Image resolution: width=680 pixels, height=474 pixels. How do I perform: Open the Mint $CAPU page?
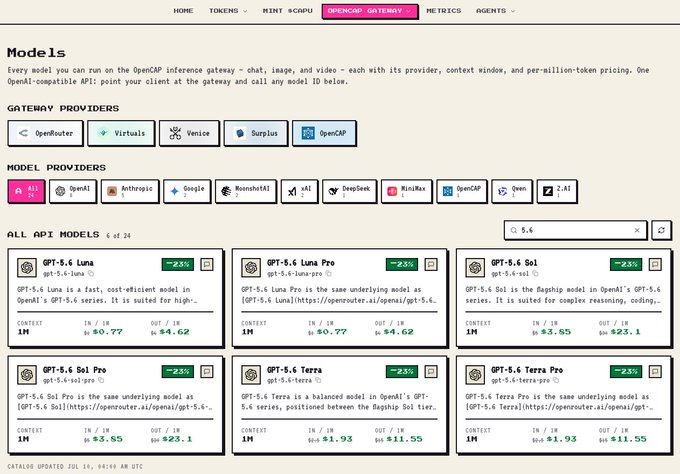click(x=288, y=11)
